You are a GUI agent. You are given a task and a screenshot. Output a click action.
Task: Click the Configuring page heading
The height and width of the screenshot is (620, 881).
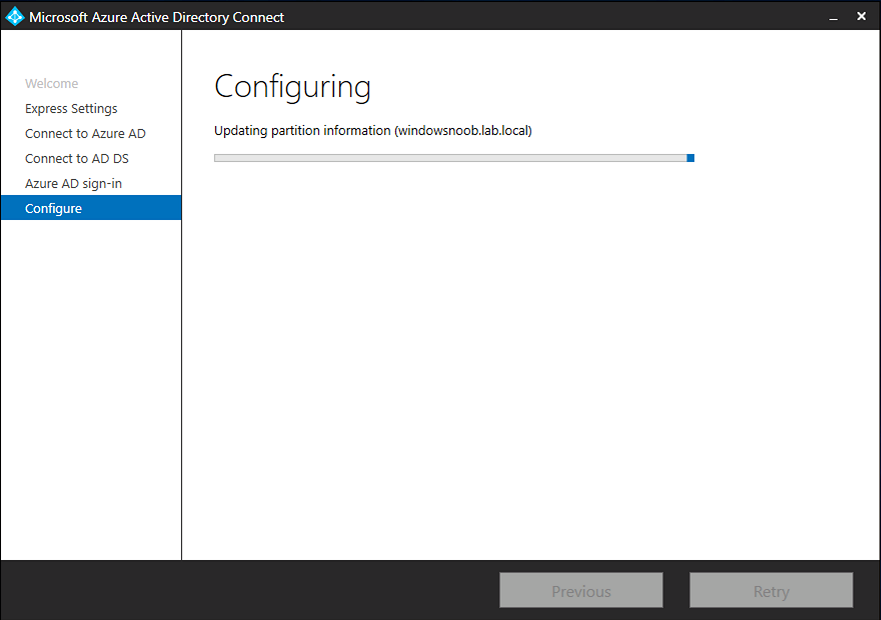click(293, 87)
